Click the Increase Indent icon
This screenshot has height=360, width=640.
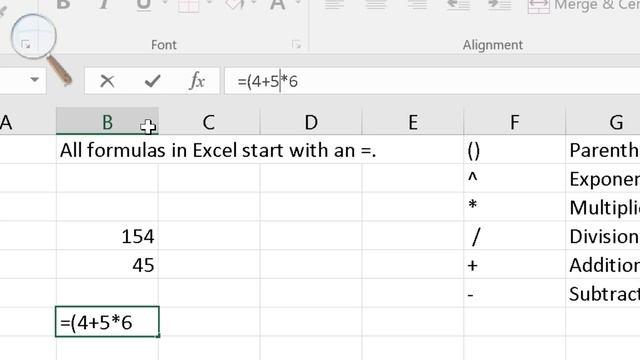[x=500, y=4]
